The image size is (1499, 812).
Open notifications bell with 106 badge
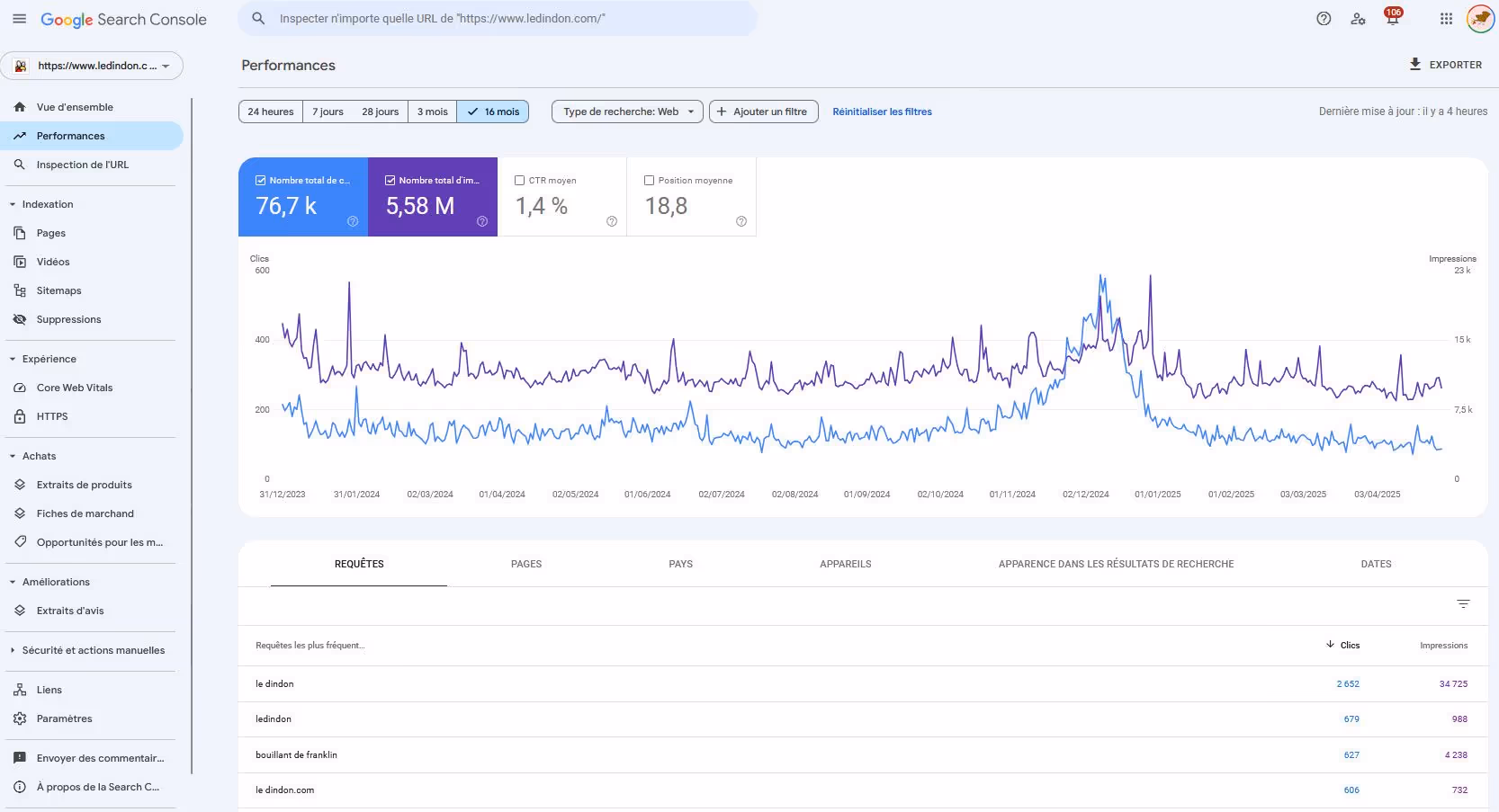1393,18
